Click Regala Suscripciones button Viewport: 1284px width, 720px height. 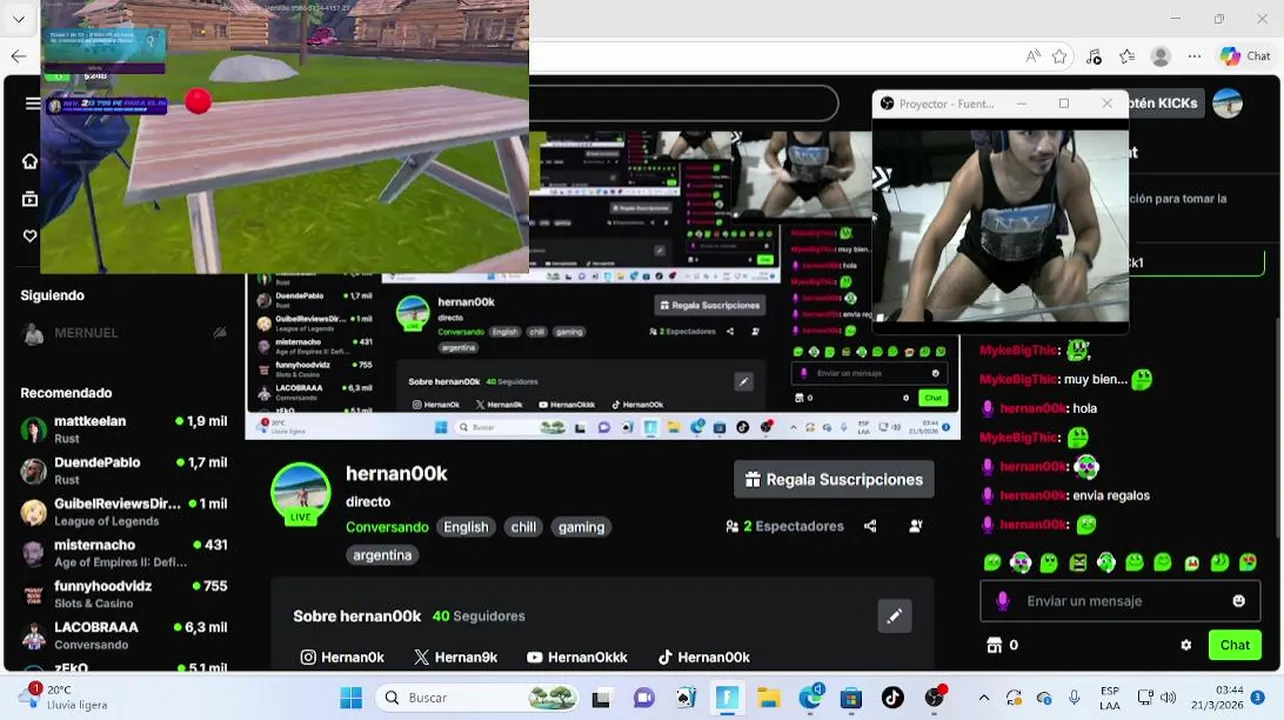click(834, 480)
